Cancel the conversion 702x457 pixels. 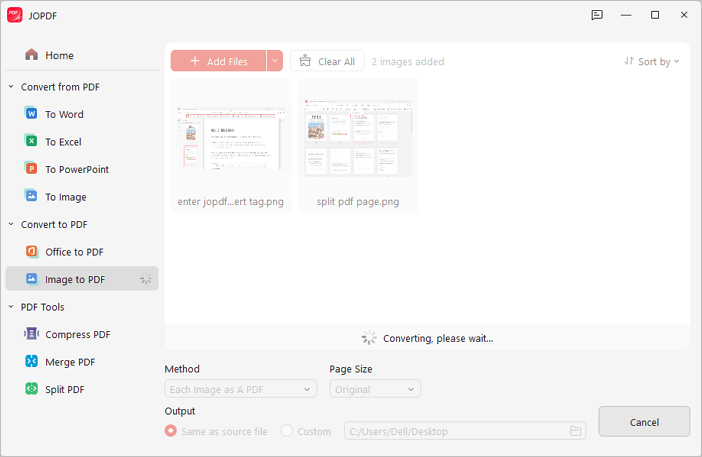pyautogui.click(x=644, y=422)
